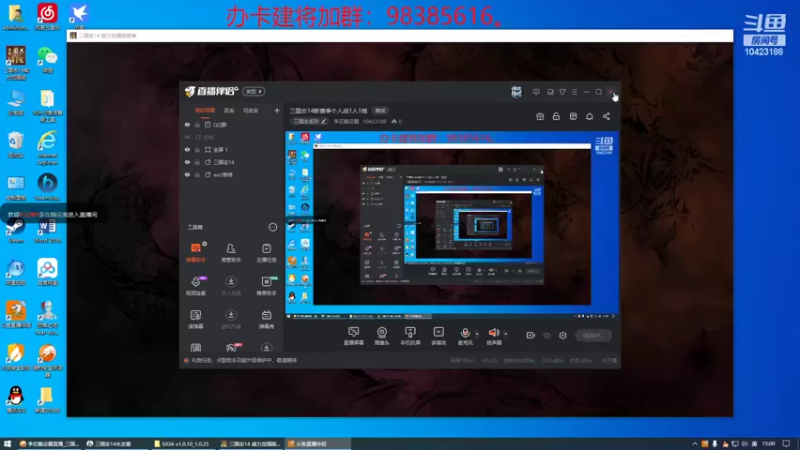Click the live preview thumbnail area

pyautogui.click(x=452, y=226)
